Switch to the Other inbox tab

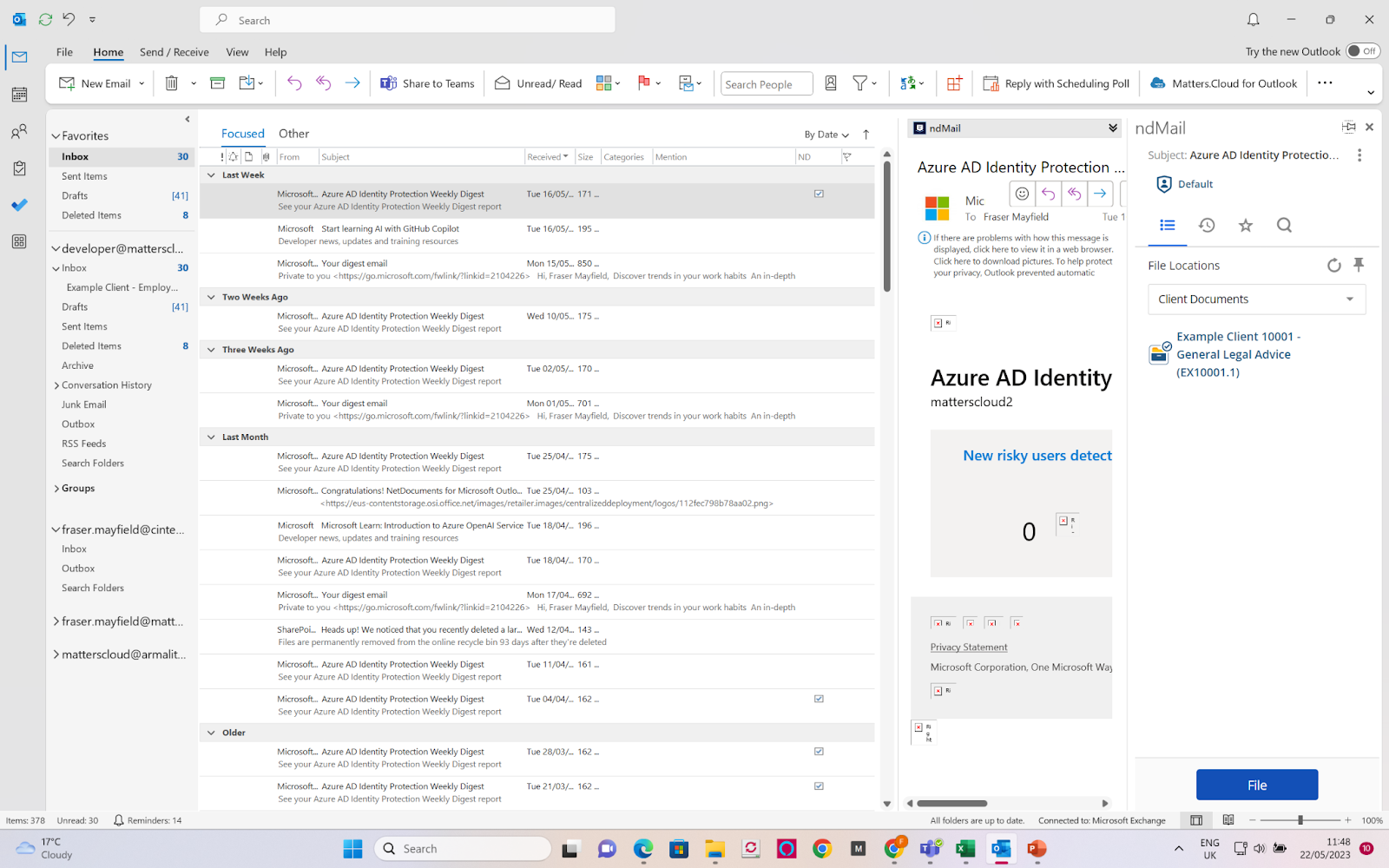[293, 134]
